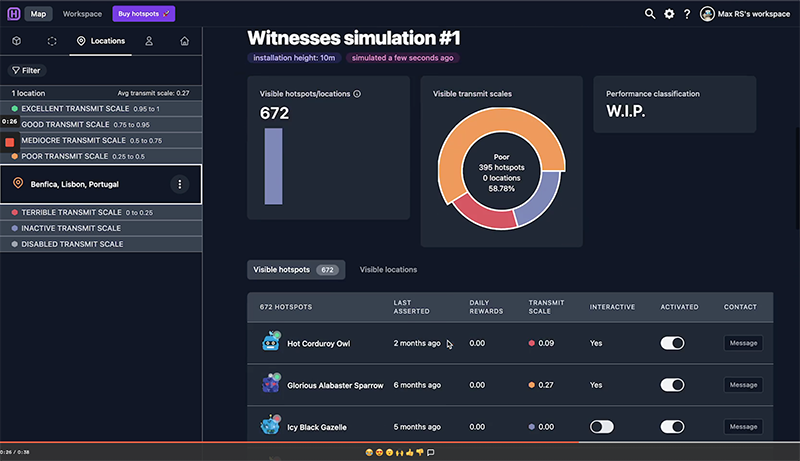Select Benfica, Lisbon, Portugal location
This screenshot has height=461, width=800.
[101, 184]
